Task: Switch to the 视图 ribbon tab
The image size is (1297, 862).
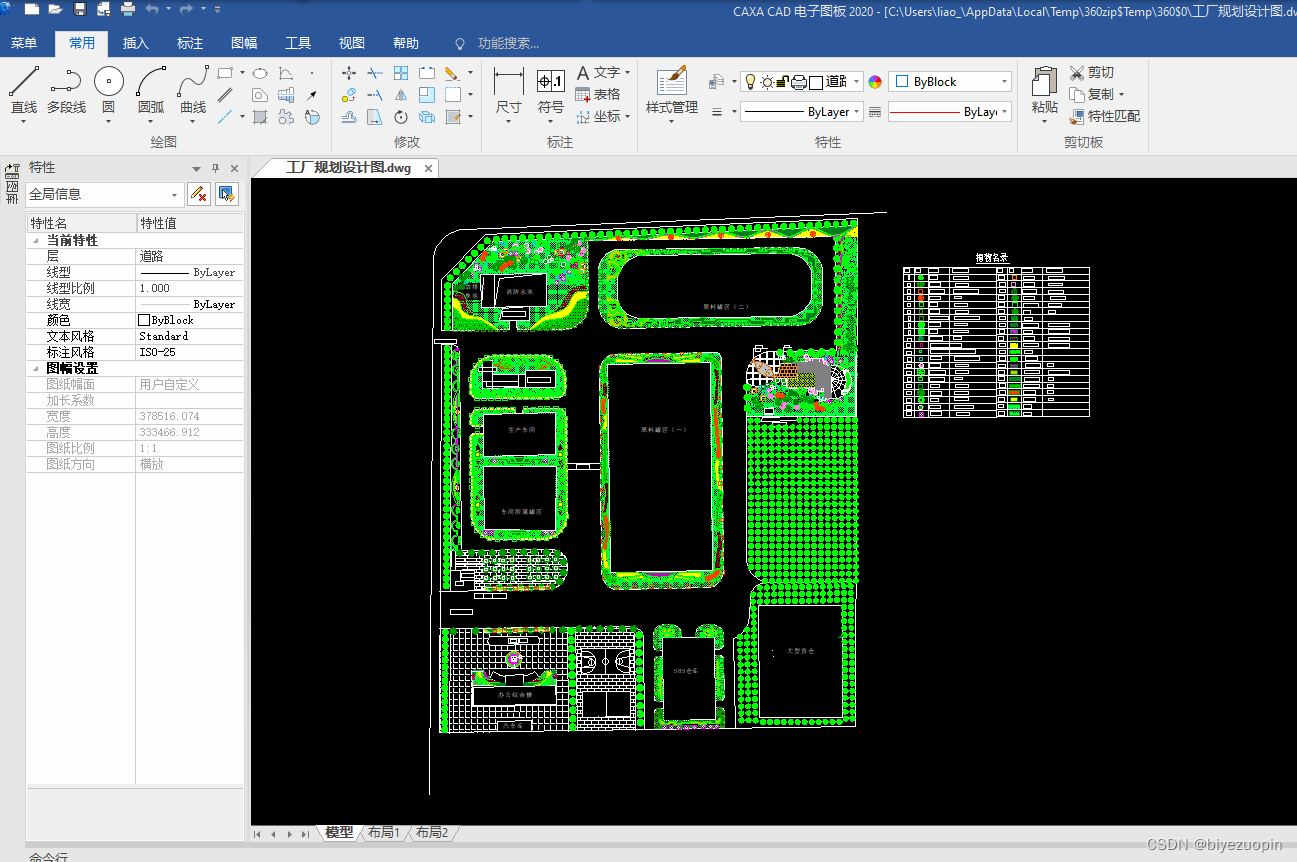Action: coord(352,43)
